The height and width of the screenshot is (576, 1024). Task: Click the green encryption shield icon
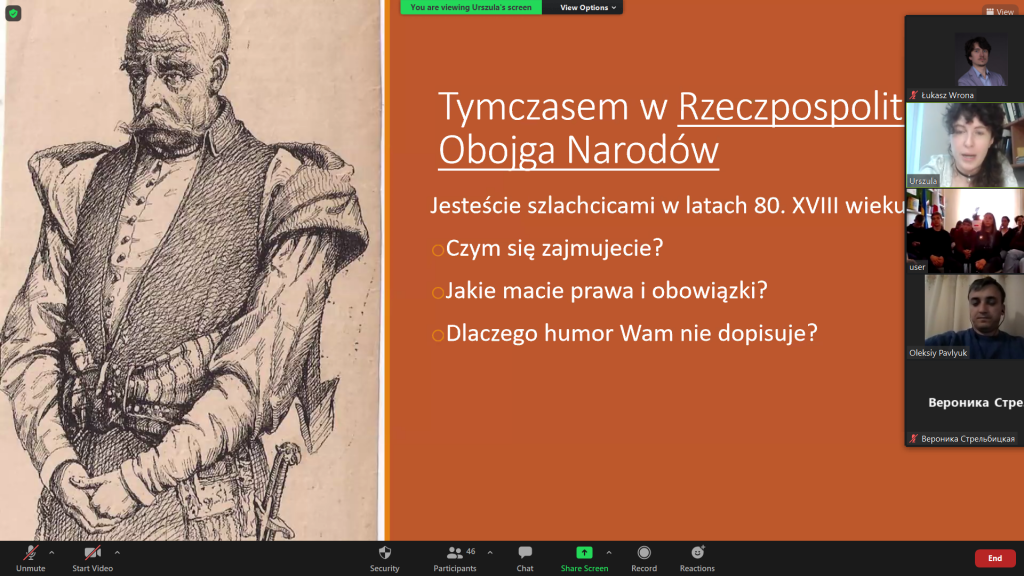(13, 13)
